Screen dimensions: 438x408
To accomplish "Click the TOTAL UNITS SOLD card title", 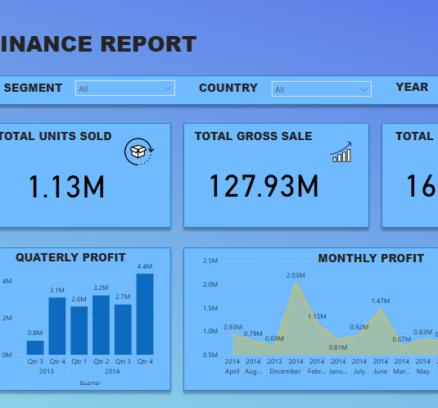I will [55, 136].
